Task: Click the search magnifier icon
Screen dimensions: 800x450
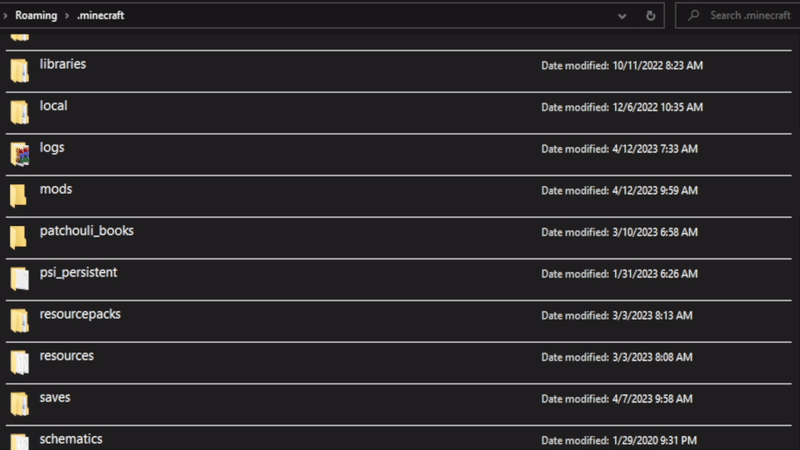Action: click(693, 16)
